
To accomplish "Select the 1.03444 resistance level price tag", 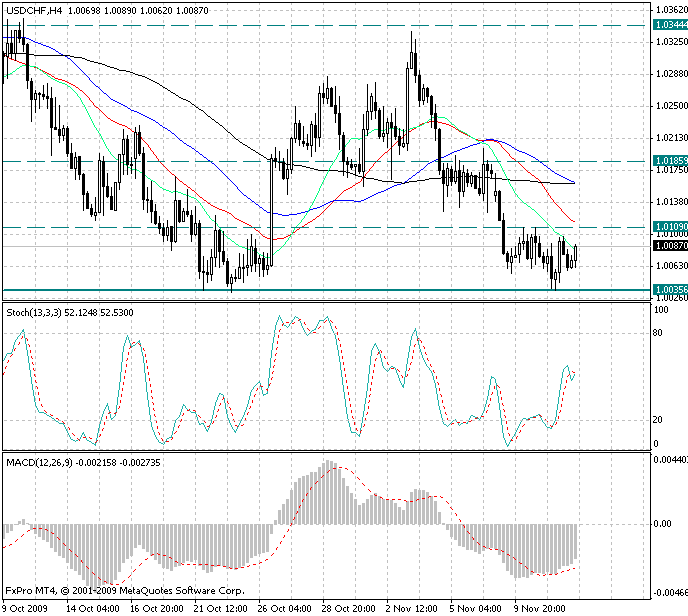I will click(669, 24).
